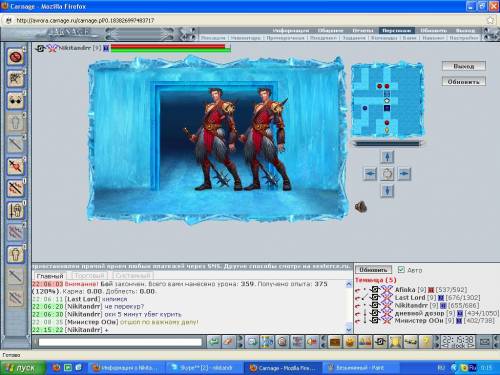This screenshot has width=500, height=375.
Task: Click Обновить button above player list
Action: click(x=373, y=270)
